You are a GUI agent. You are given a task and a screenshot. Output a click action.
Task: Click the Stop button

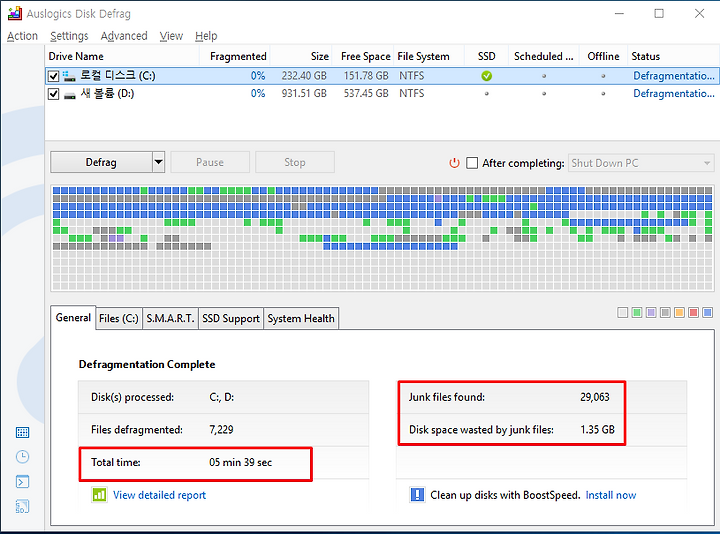[x=294, y=162]
